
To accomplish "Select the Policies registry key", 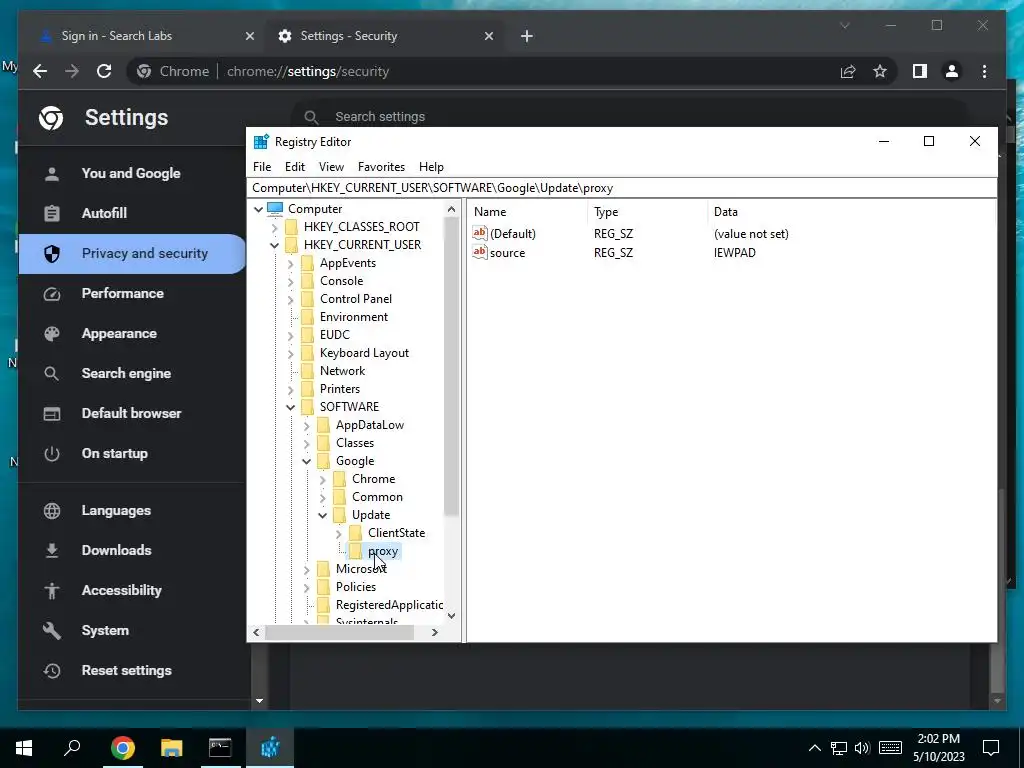I will [x=356, y=587].
